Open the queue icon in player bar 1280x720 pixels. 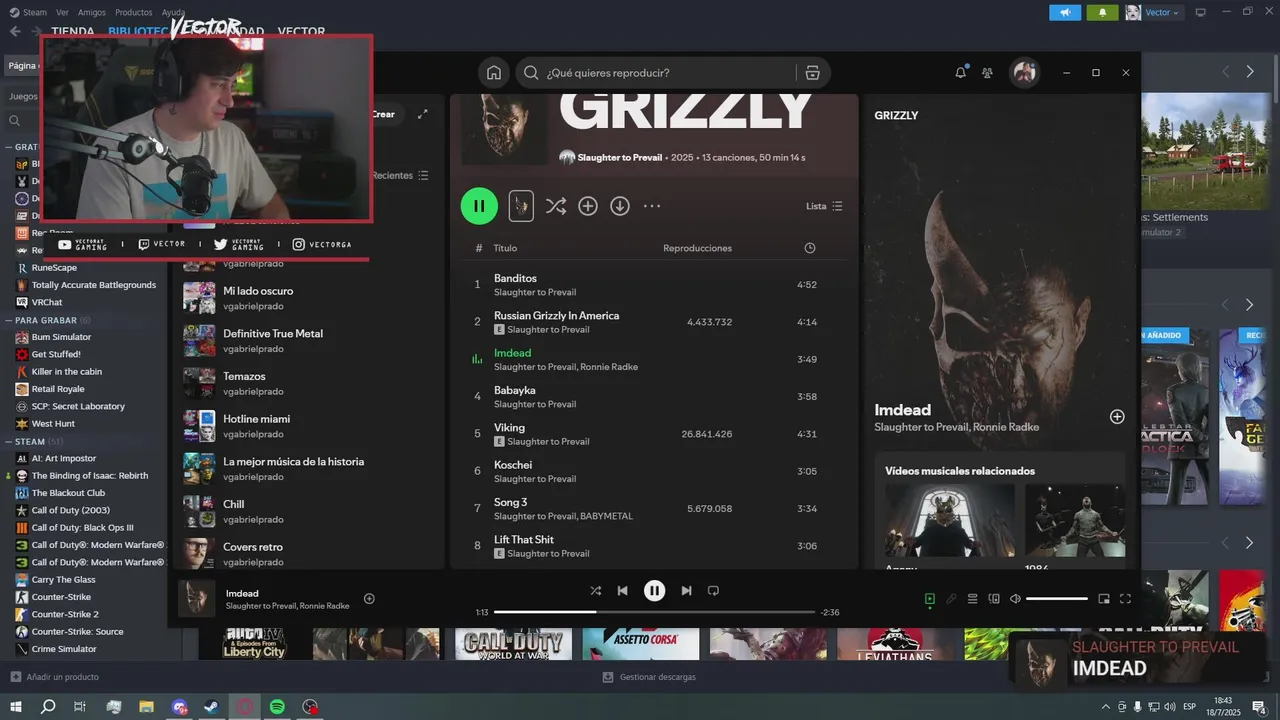click(x=972, y=599)
